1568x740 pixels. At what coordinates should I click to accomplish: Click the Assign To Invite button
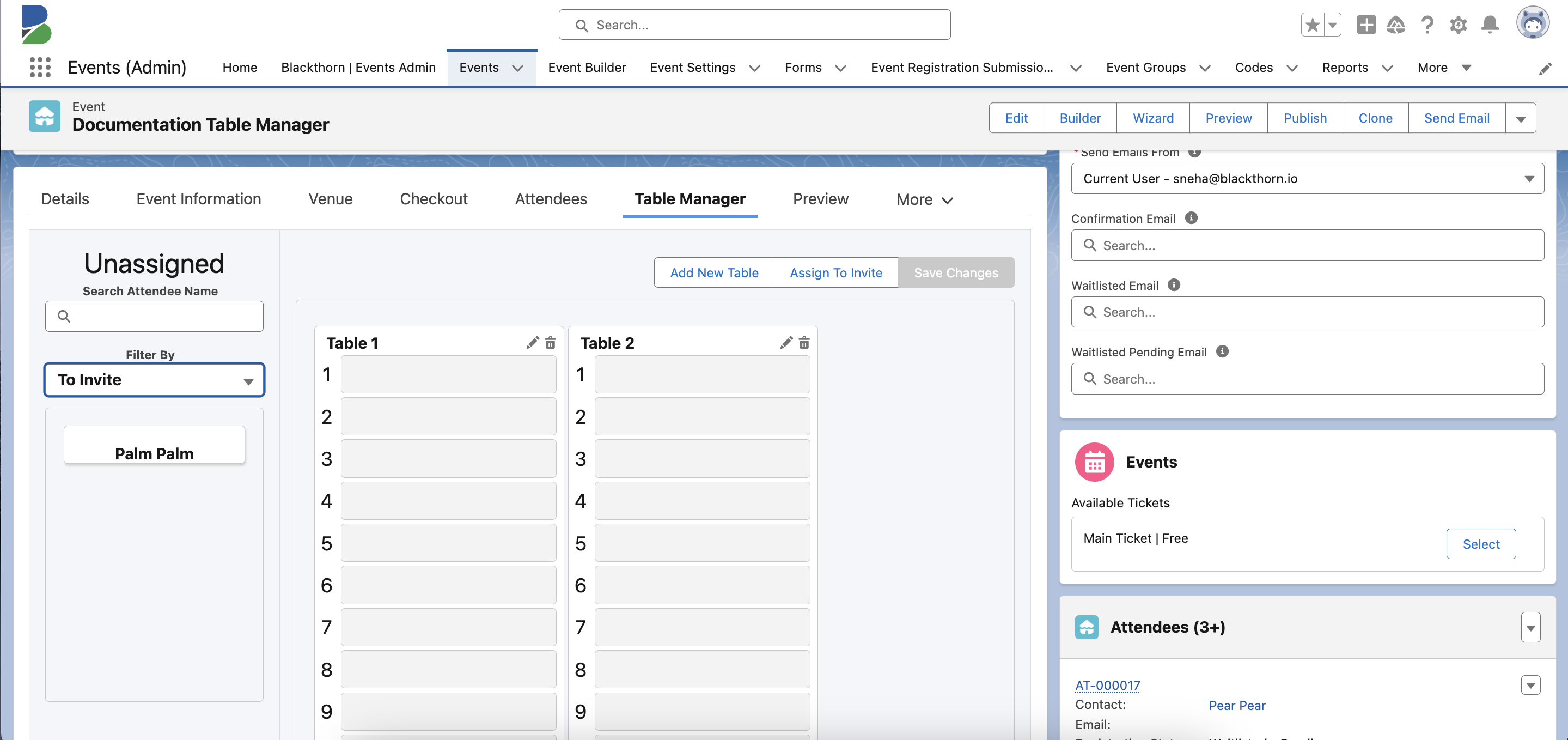coord(836,272)
